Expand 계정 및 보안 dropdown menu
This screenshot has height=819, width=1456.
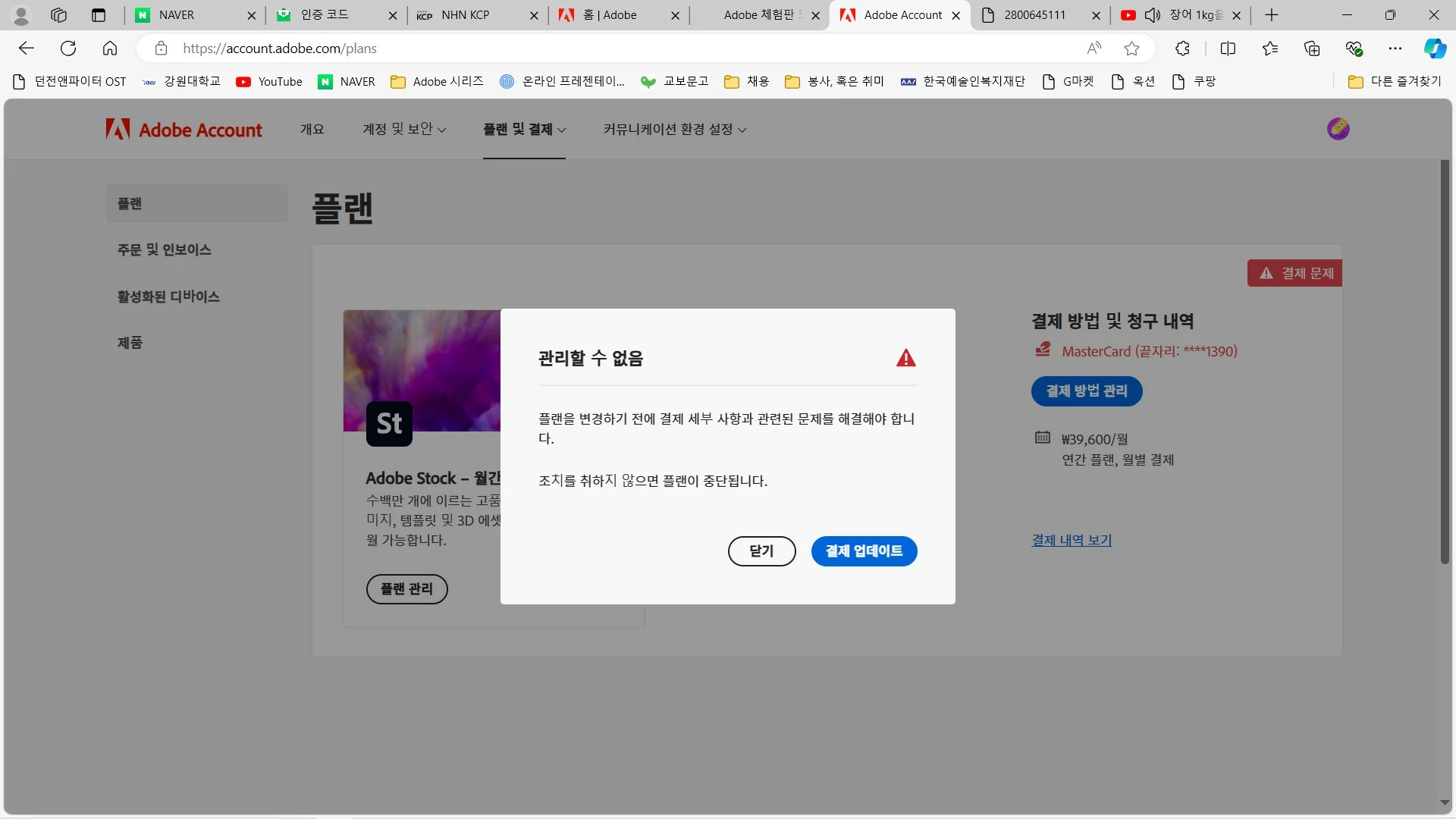coord(404,130)
